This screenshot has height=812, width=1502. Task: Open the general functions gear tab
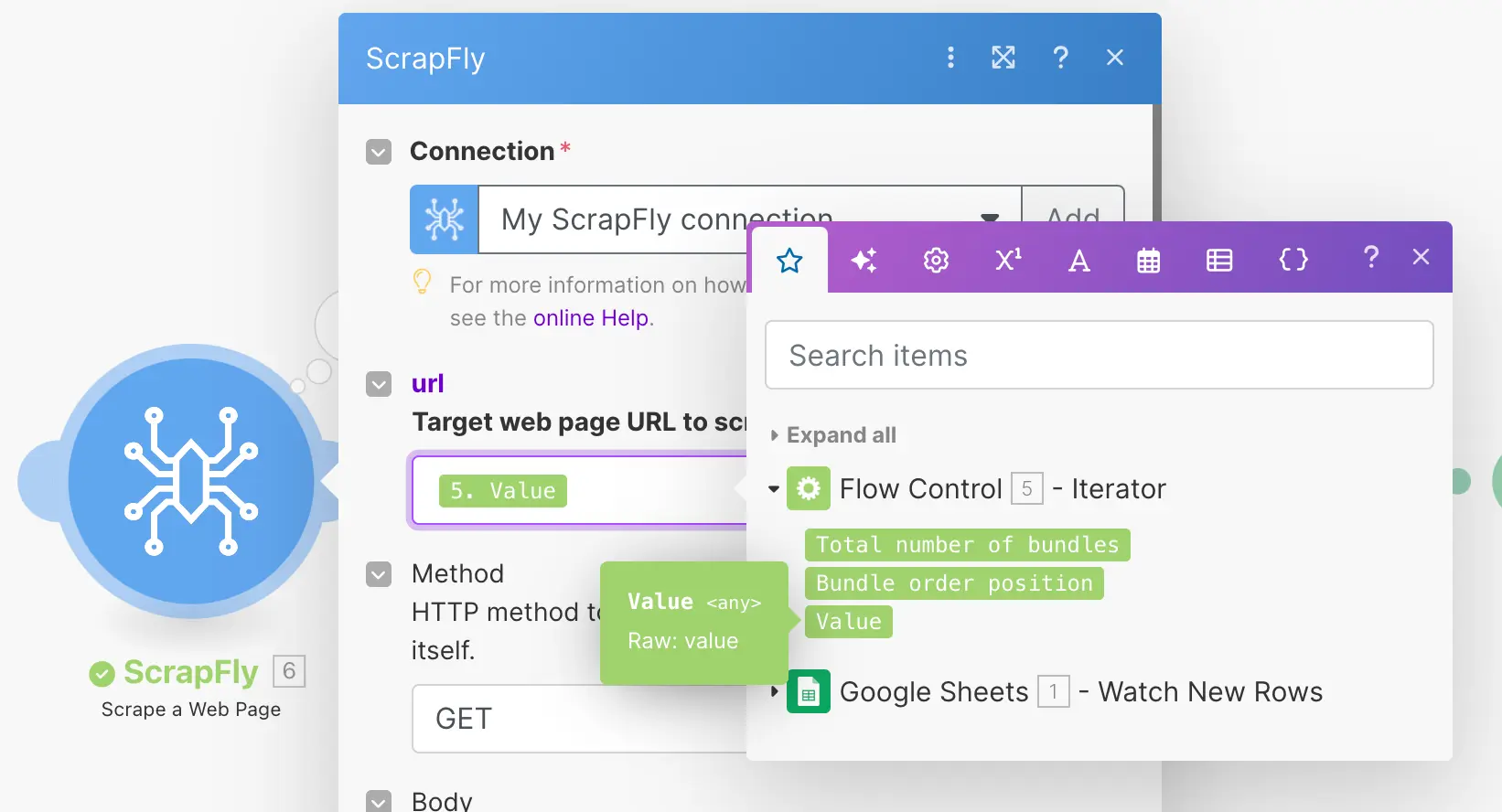coord(936,261)
